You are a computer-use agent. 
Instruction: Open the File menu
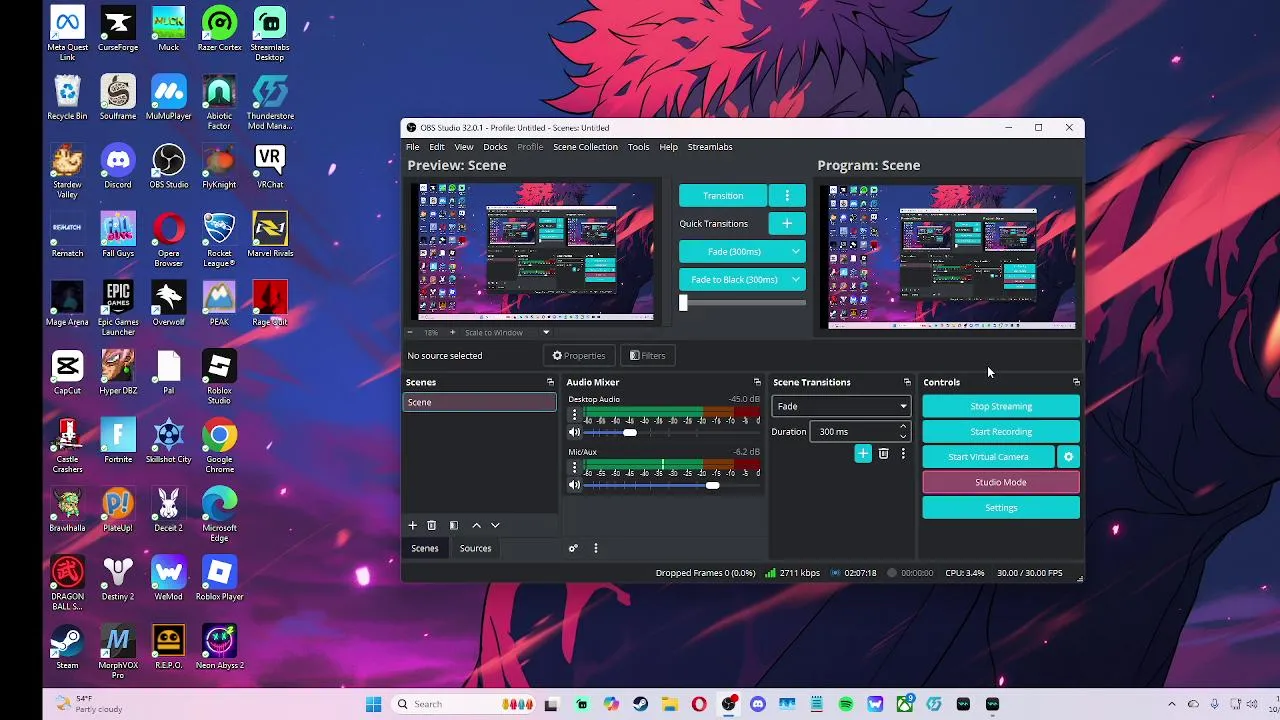pos(412,147)
